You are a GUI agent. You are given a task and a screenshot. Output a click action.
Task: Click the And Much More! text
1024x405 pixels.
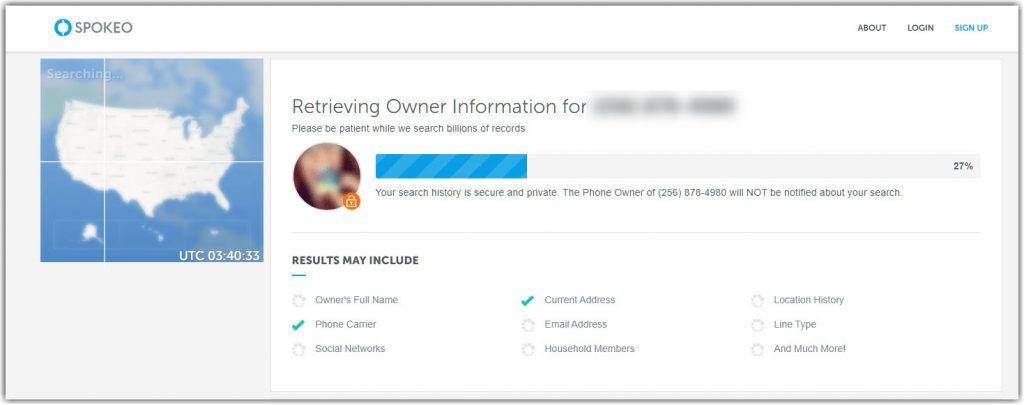tap(809, 349)
